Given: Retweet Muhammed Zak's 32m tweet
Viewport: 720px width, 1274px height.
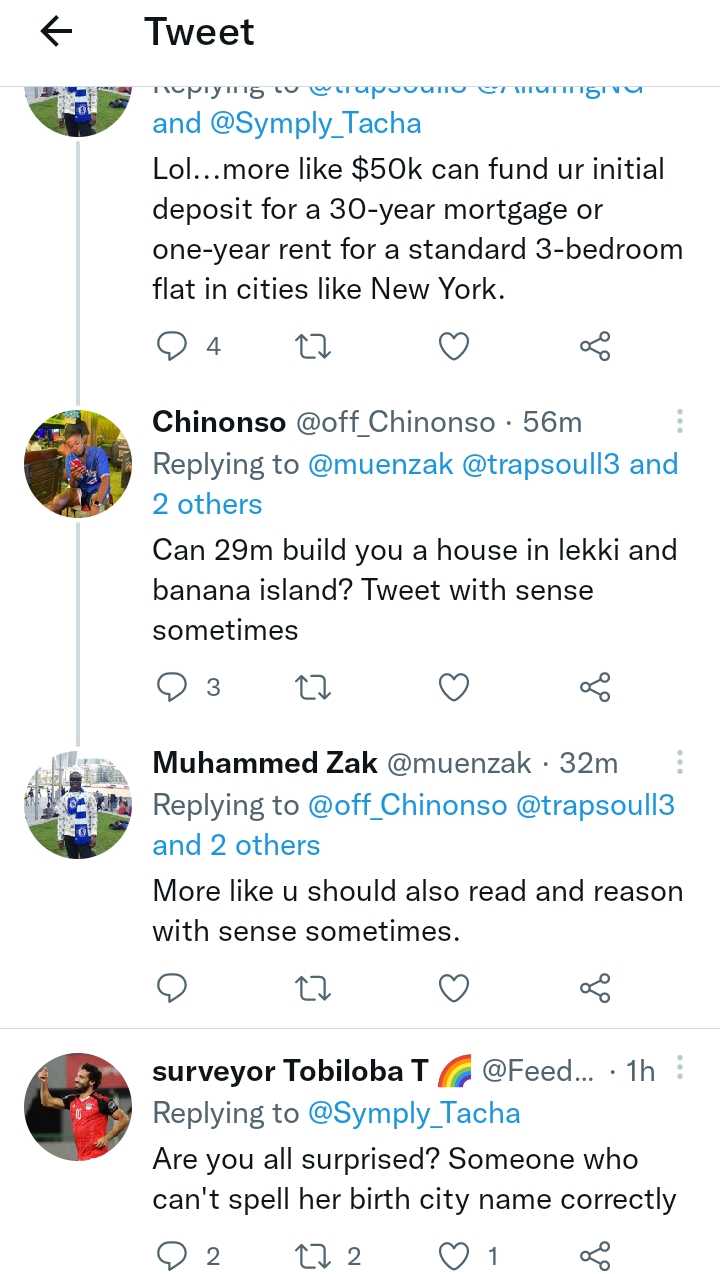Looking at the screenshot, I should (x=314, y=988).
